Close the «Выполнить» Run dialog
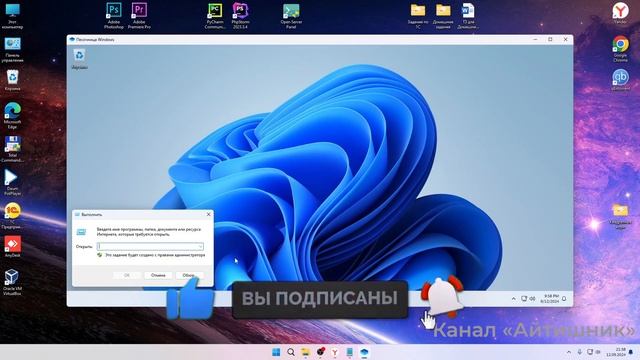The image size is (640, 360). pos(209,214)
